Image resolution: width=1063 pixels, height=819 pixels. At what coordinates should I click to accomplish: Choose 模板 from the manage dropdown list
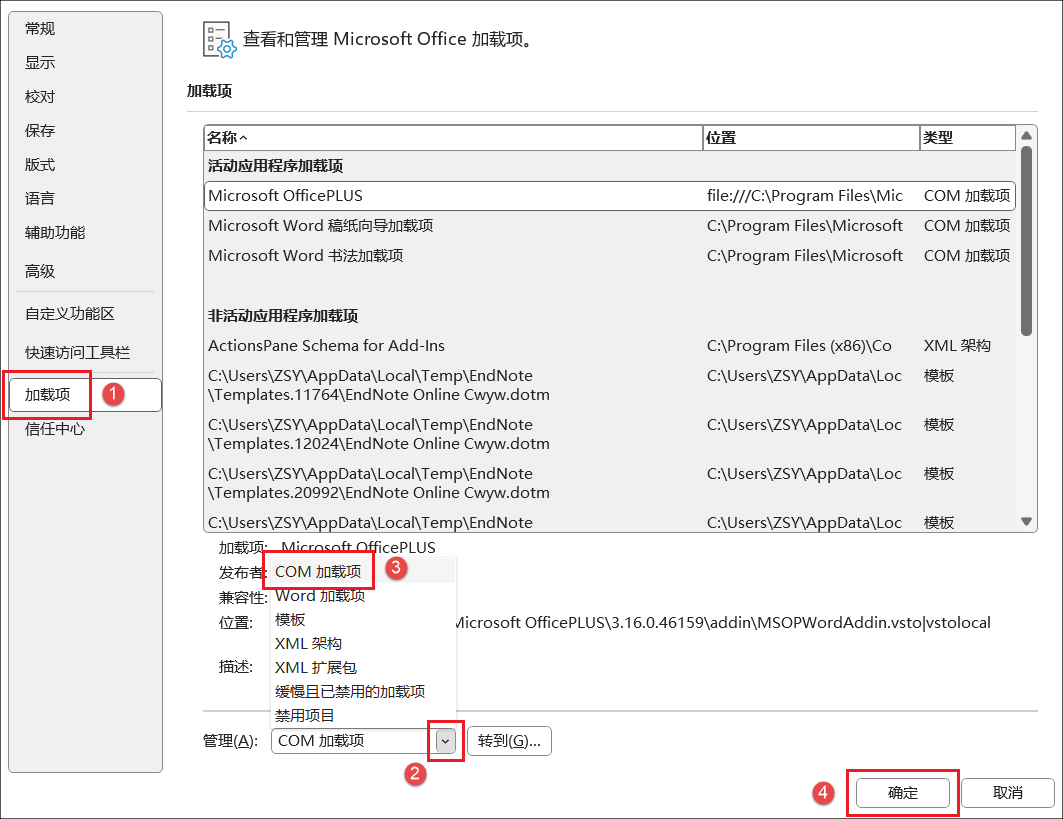tap(363, 620)
